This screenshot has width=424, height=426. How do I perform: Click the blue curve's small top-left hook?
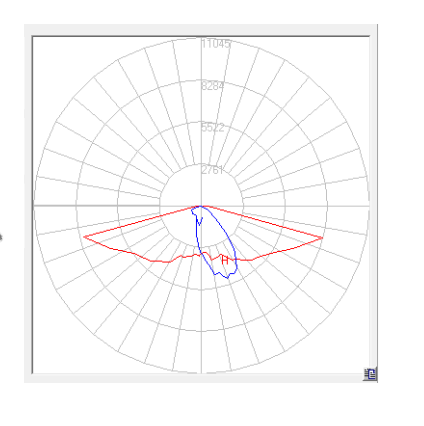click(194, 210)
